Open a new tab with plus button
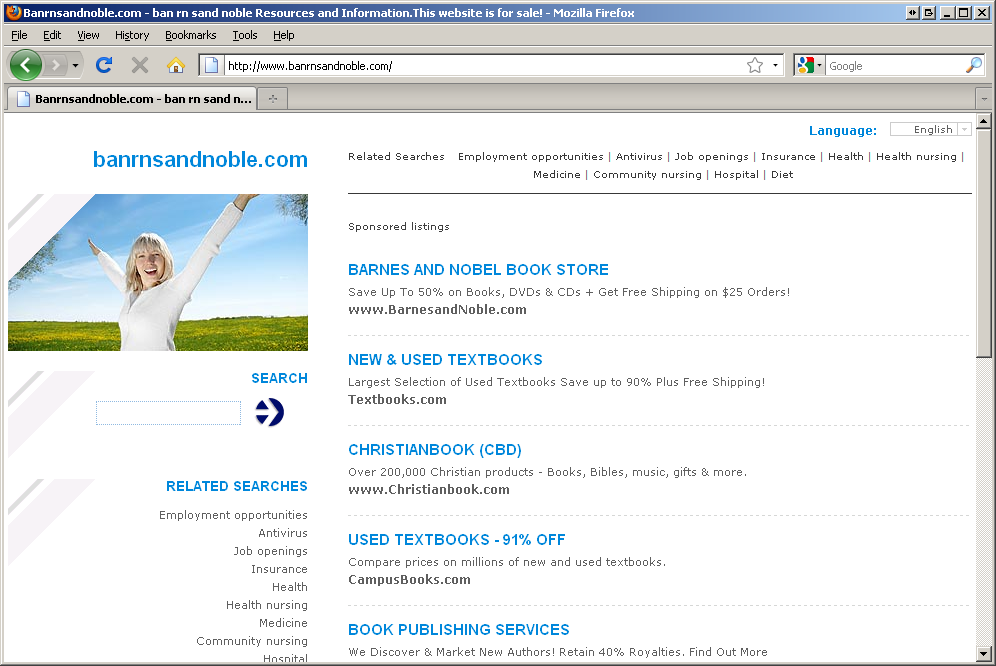This screenshot has width=996, height=666. [273, 99]
